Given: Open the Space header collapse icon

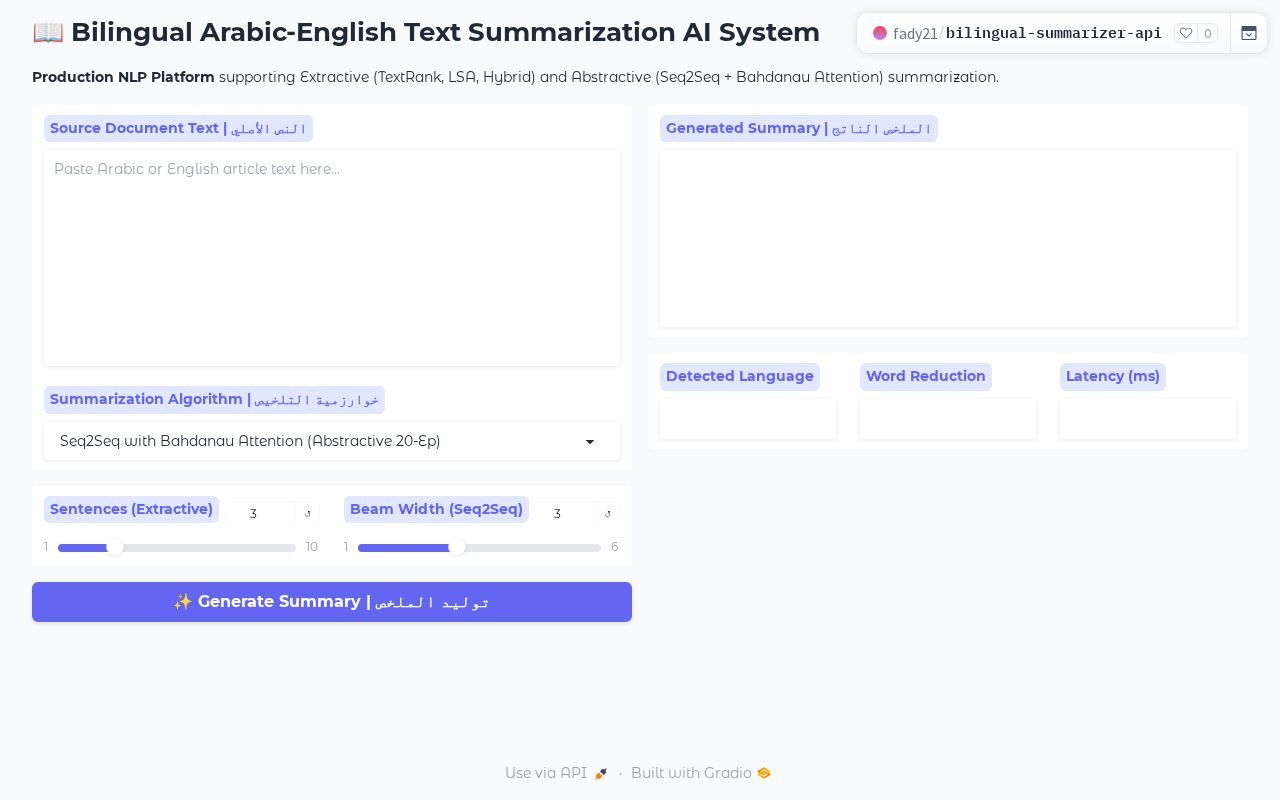Looking at the screenshot, I should click(x=1249, y=33).
